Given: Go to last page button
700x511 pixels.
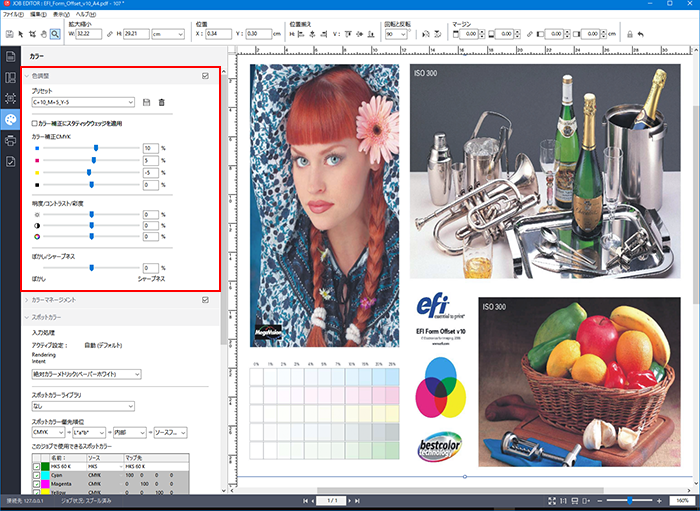Looking at the screenshot, I should click(x=358, y=501).
